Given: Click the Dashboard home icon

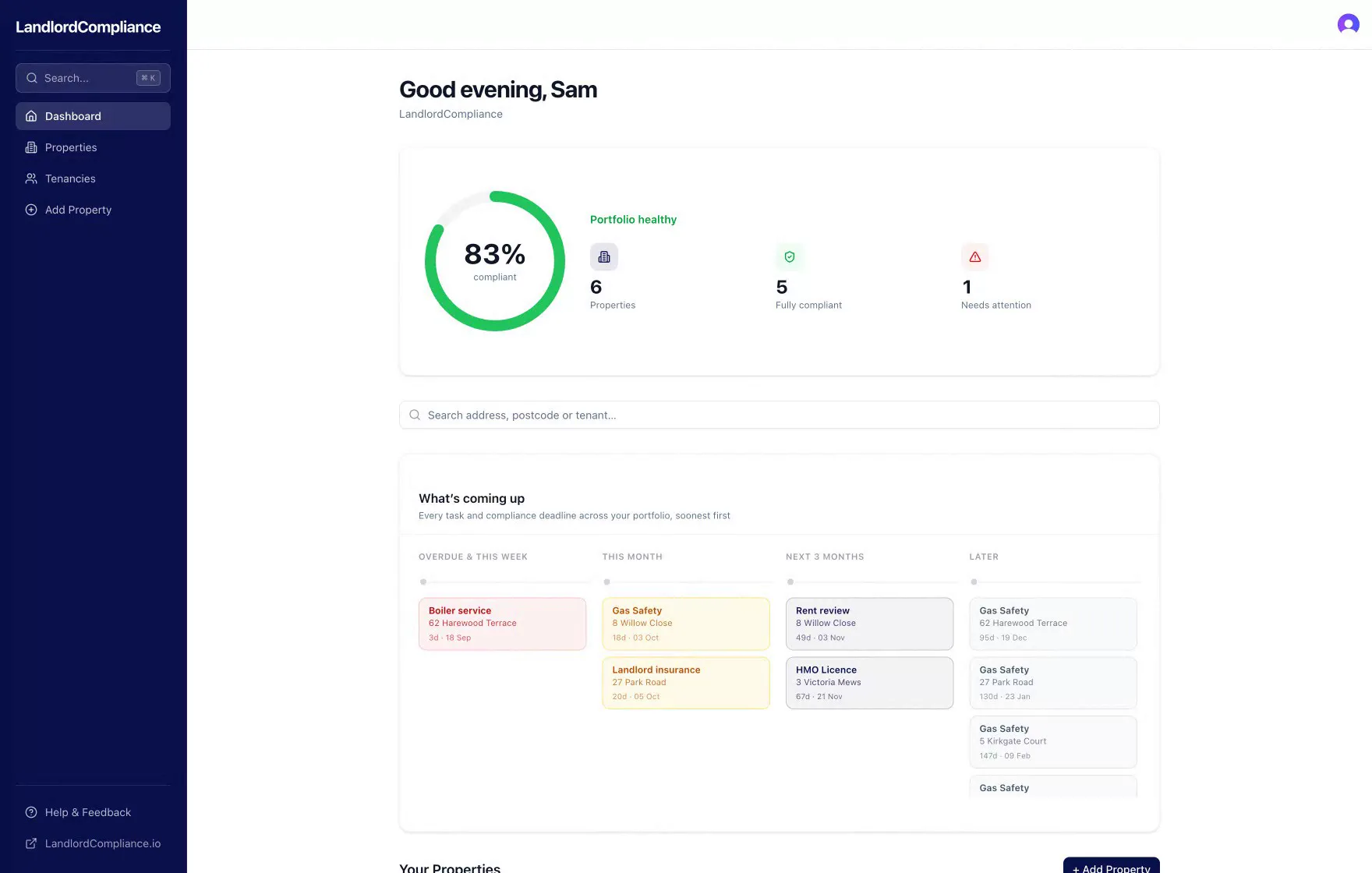Looking at the screenshot, I should click(31, 116).
